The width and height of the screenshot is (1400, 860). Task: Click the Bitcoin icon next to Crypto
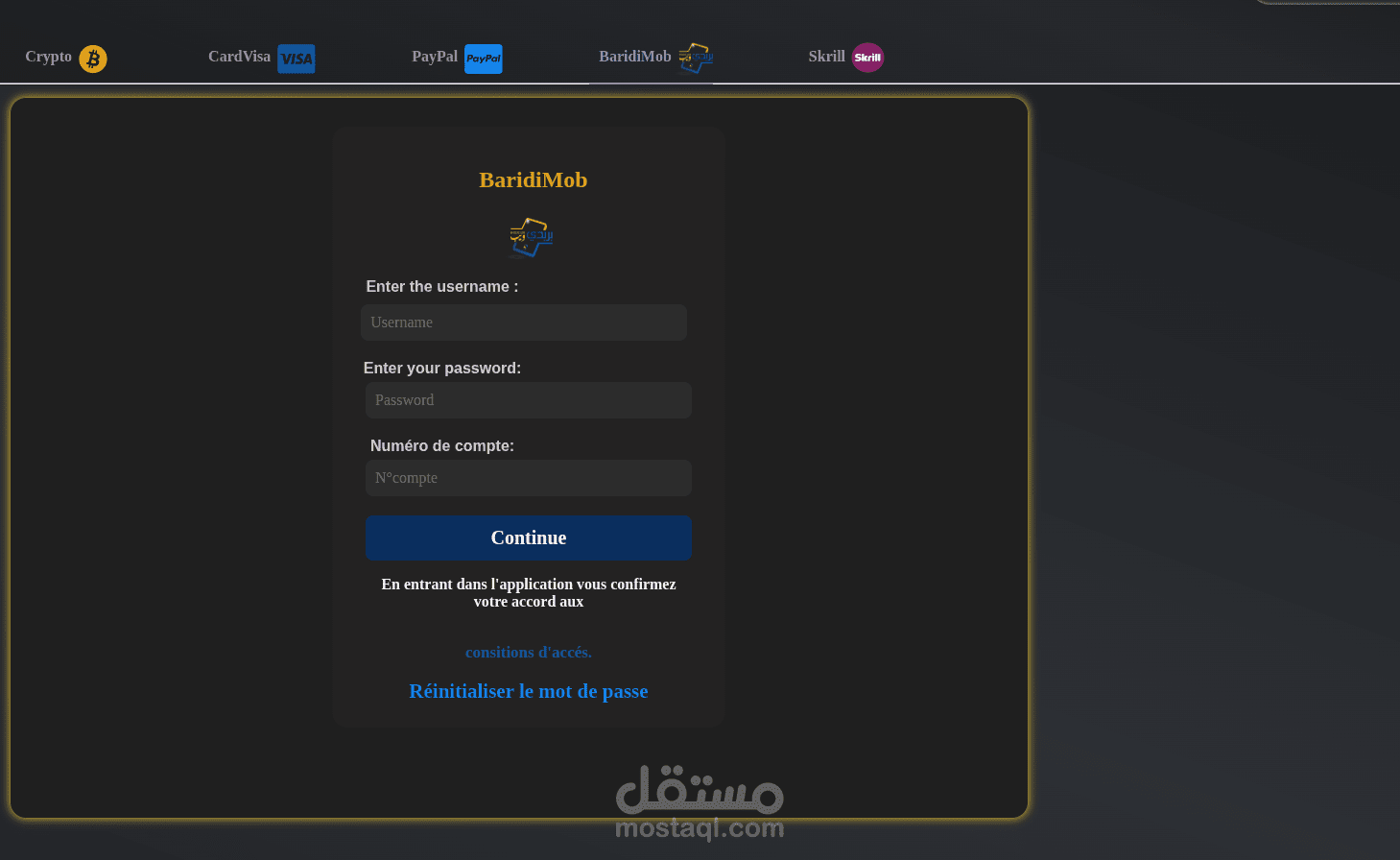click(x=93, y=59)
